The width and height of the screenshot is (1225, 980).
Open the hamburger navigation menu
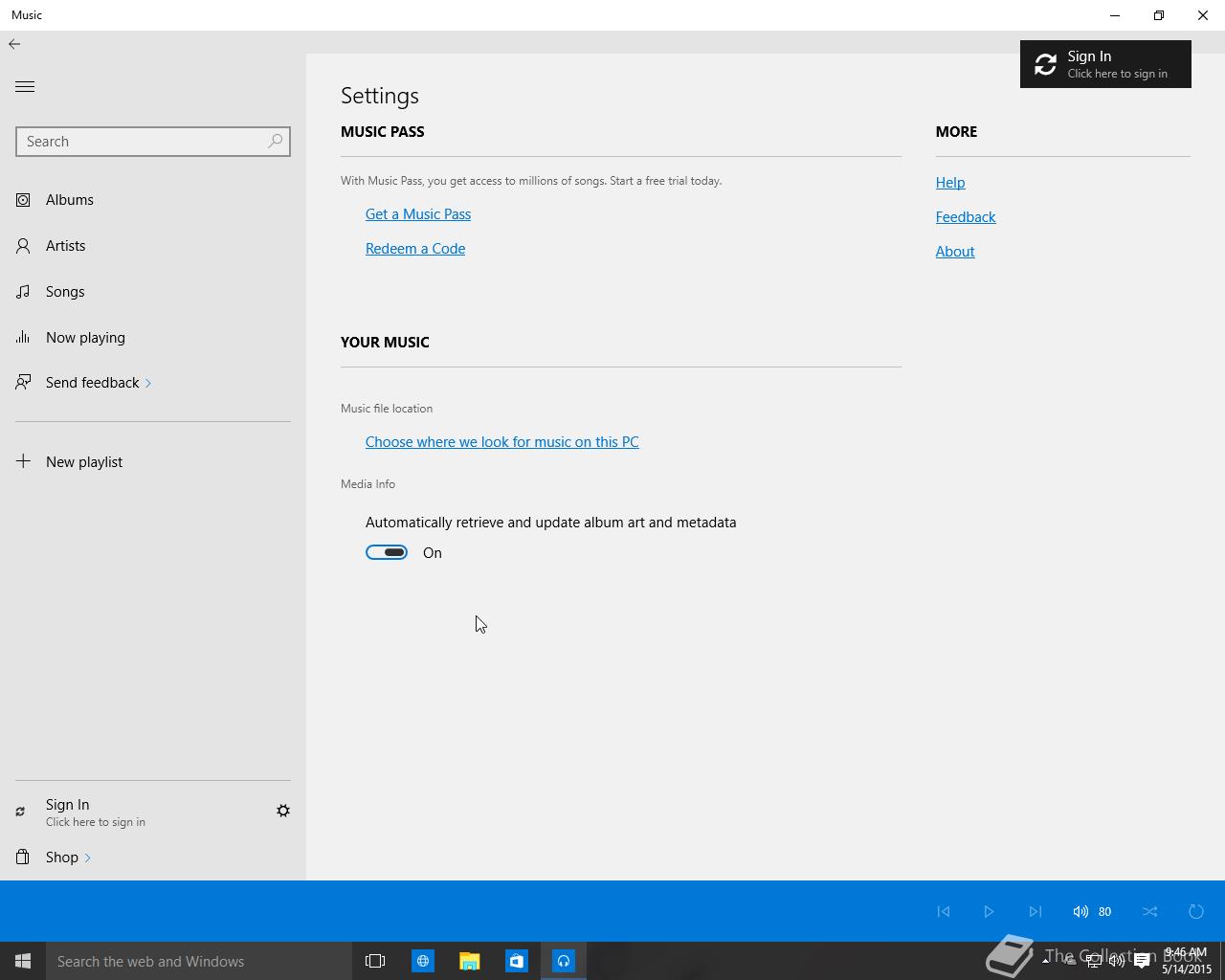click(25, 86)
